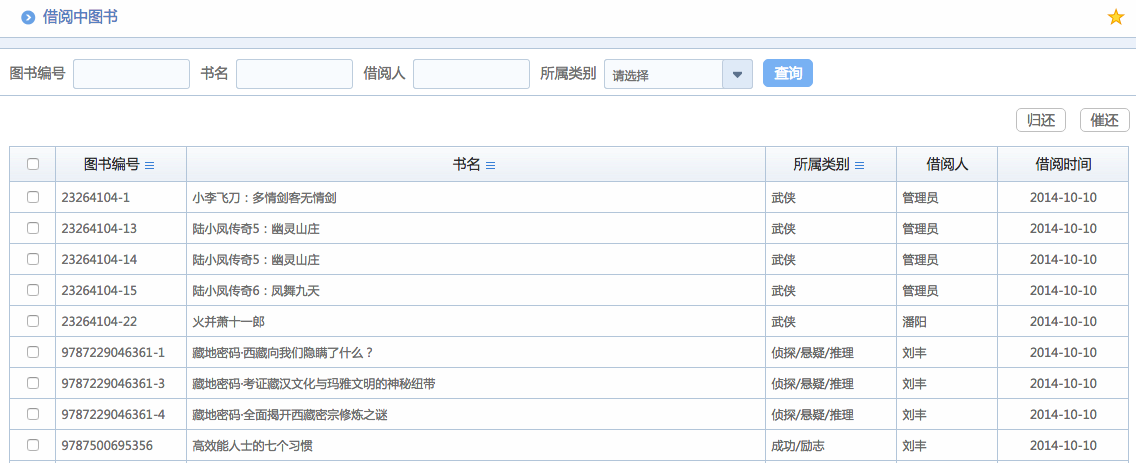The image size is (1136, 463).
Task: Focus the 图书编号 input field
Action: pos(131,74)
